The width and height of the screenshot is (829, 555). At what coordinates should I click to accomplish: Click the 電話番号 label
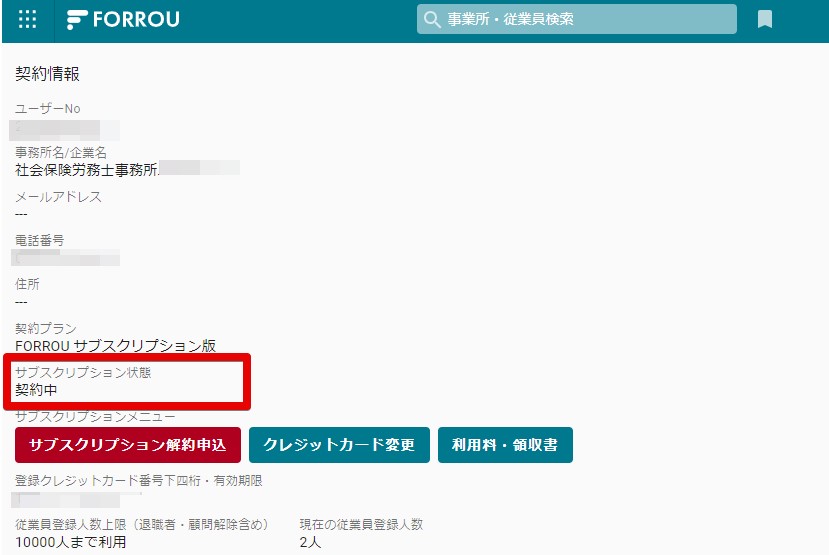[x=40, y=240]
